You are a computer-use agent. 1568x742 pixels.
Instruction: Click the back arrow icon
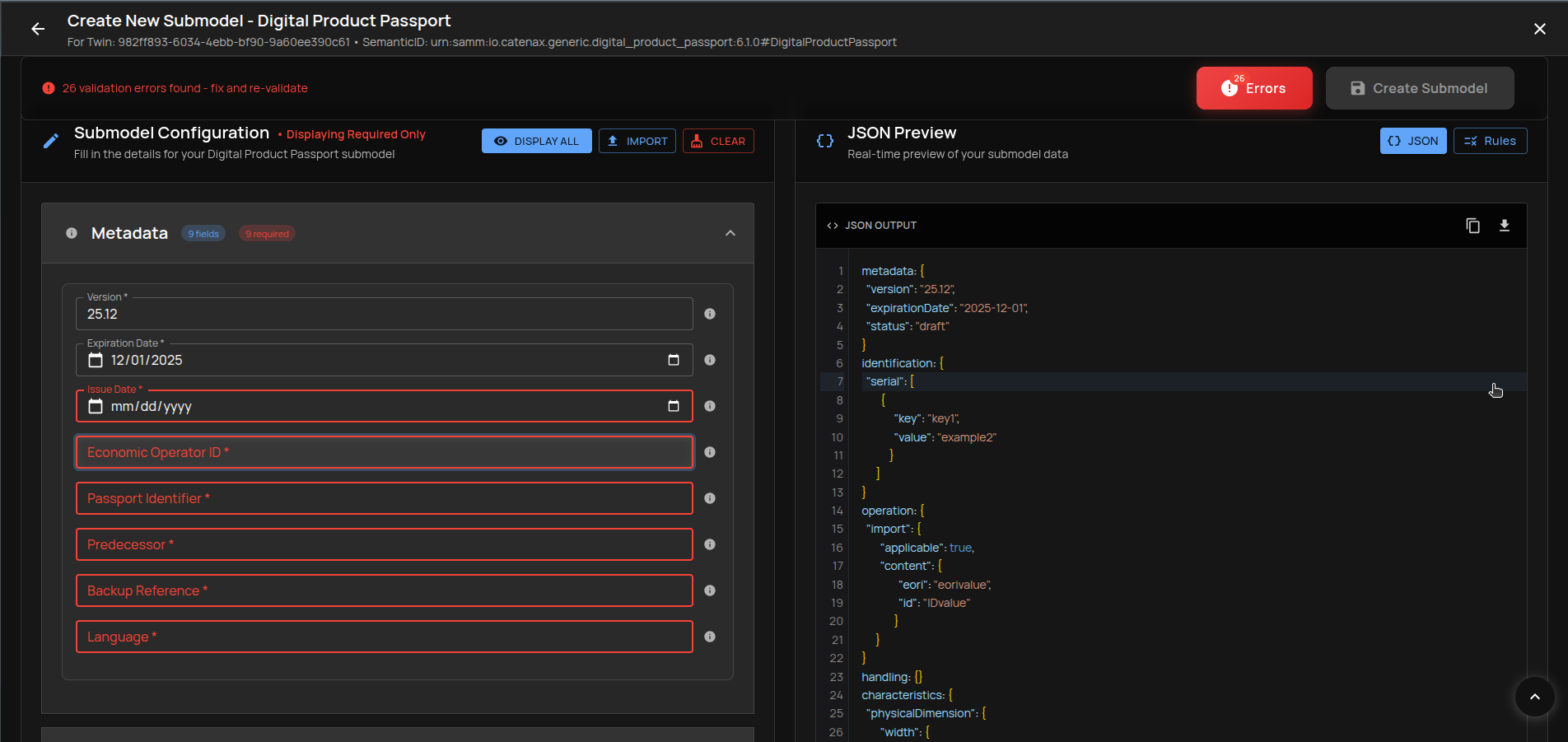38,29
